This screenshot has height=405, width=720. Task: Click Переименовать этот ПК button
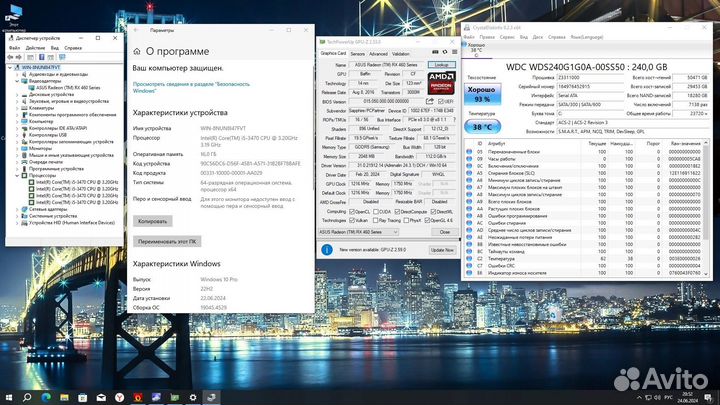167,242
